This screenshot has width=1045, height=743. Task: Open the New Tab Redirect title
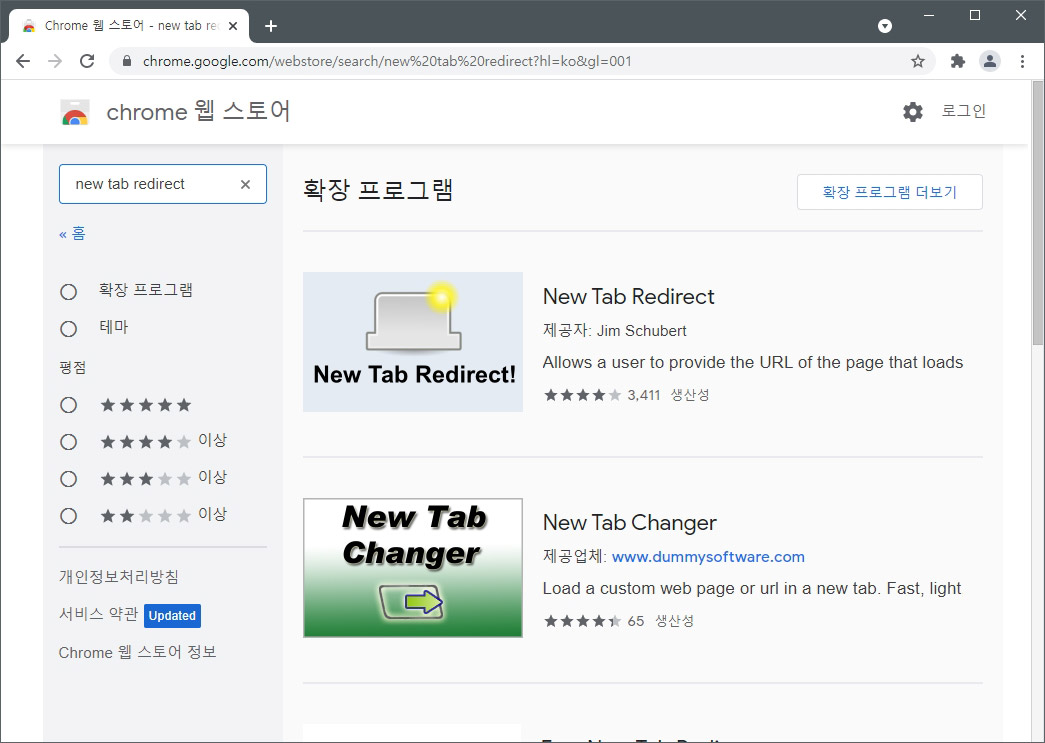tap(628, 297)
